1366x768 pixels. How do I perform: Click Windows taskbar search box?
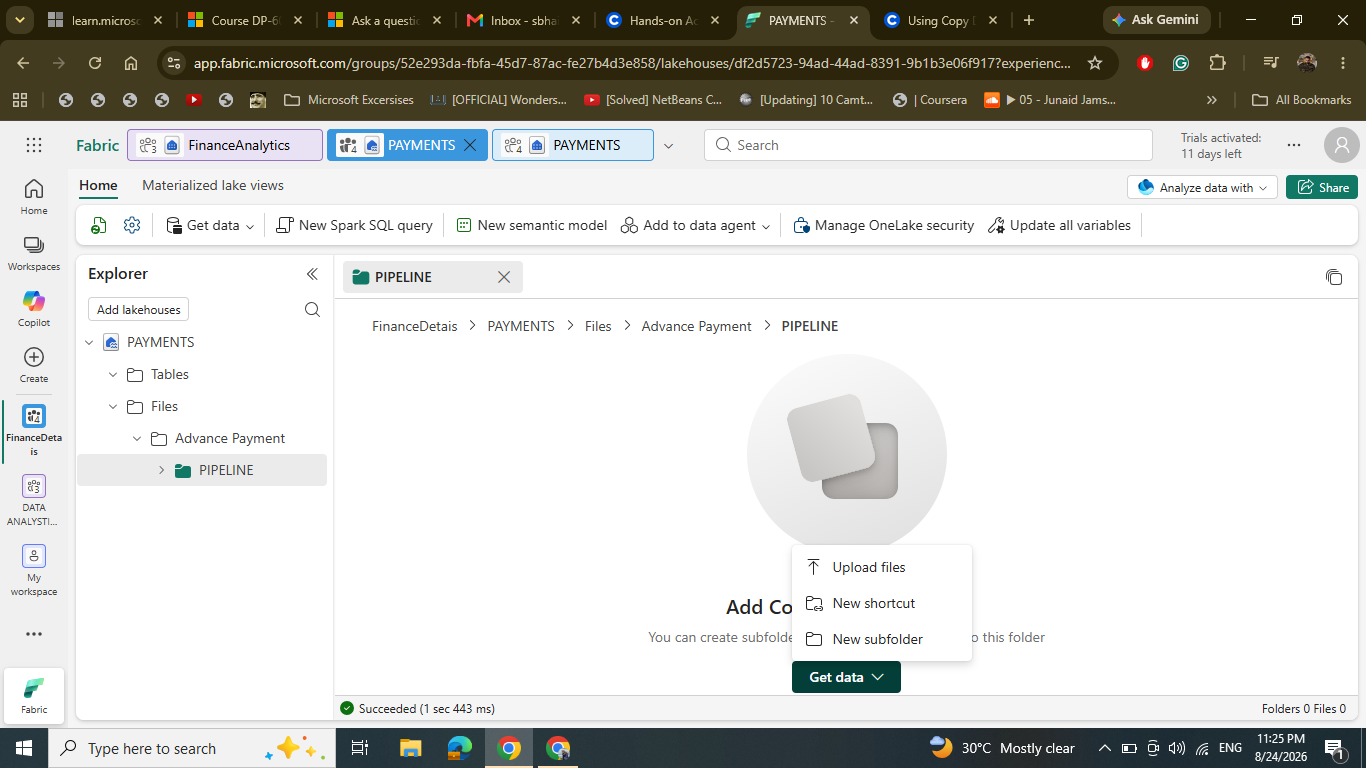tap(191, 748)
